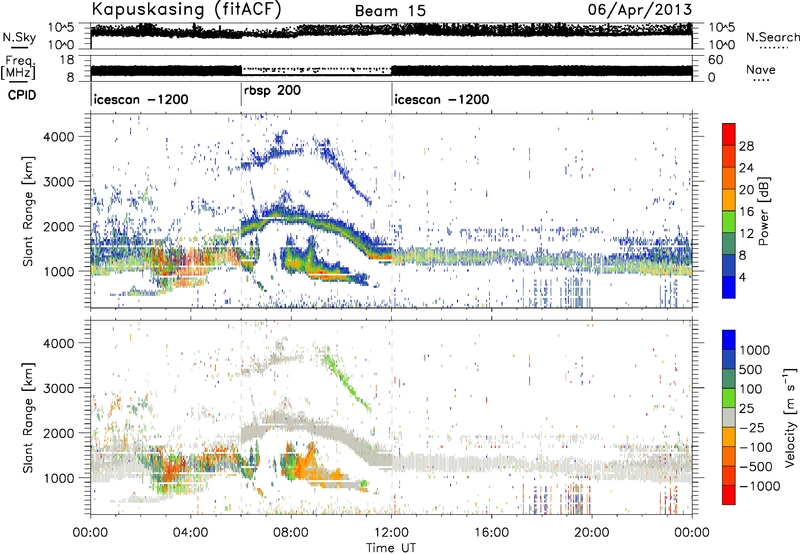The image size is (800, 554).
Task: Select the "-500" label on Velocity color bar
Action: point(755,466)
